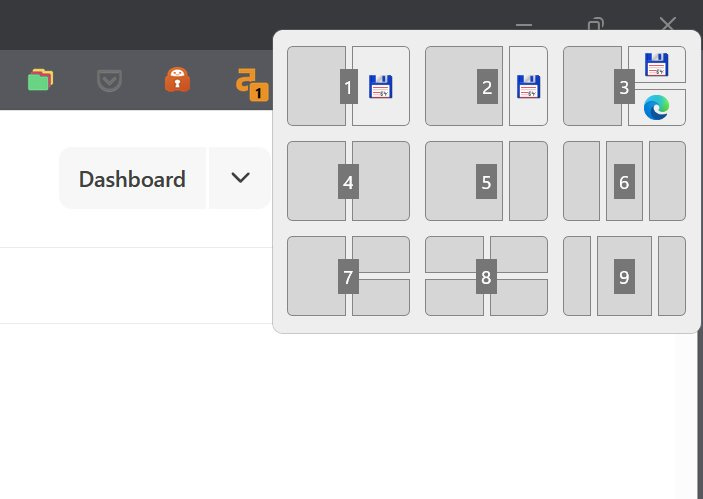Pick the wide center zone of layout 9

(624, 276)
